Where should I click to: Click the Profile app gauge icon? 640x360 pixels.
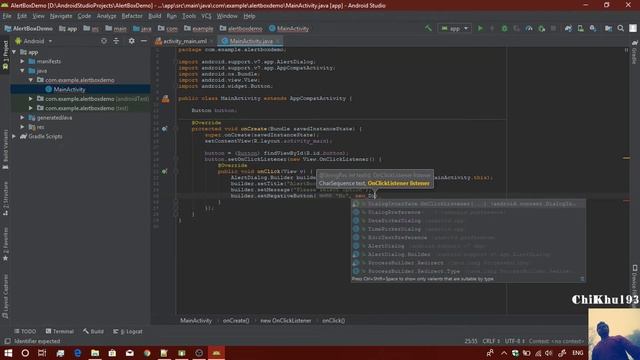tap(529, 28)
